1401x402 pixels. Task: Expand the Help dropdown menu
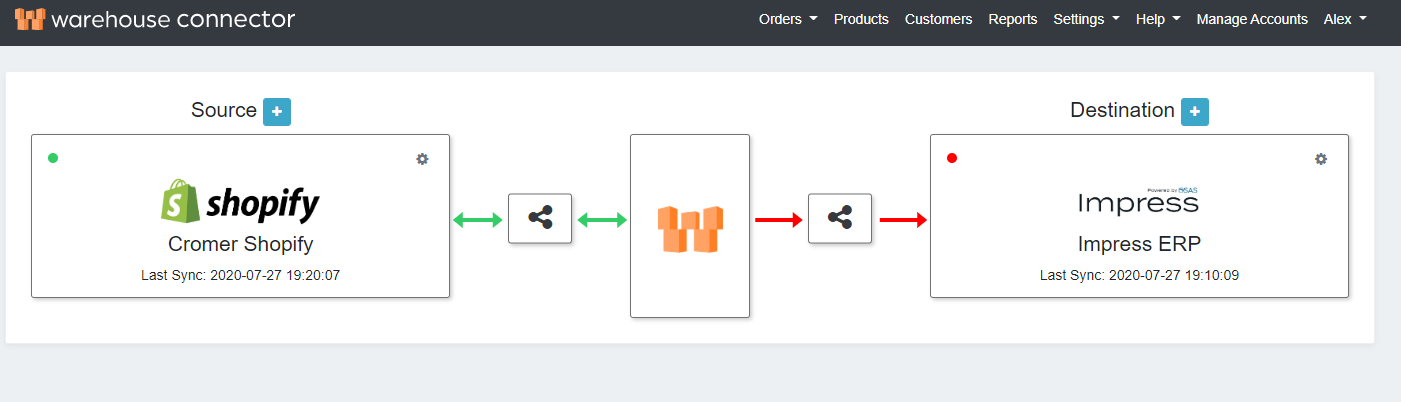(1158, 19)
